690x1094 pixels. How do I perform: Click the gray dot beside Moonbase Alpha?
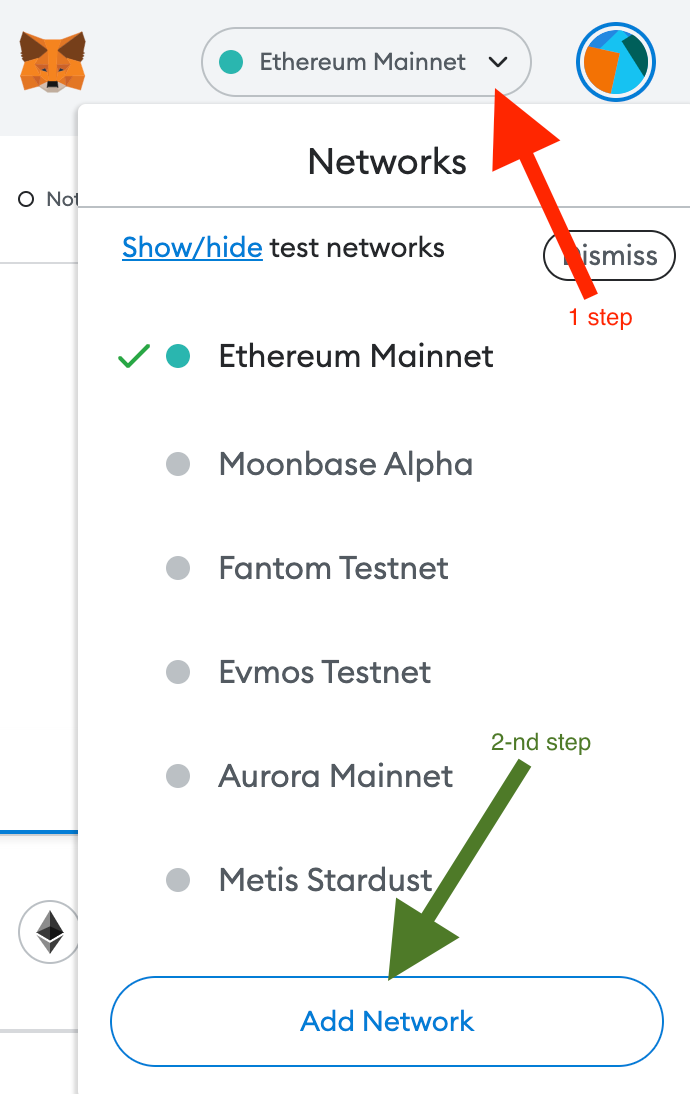click(178, 464)
